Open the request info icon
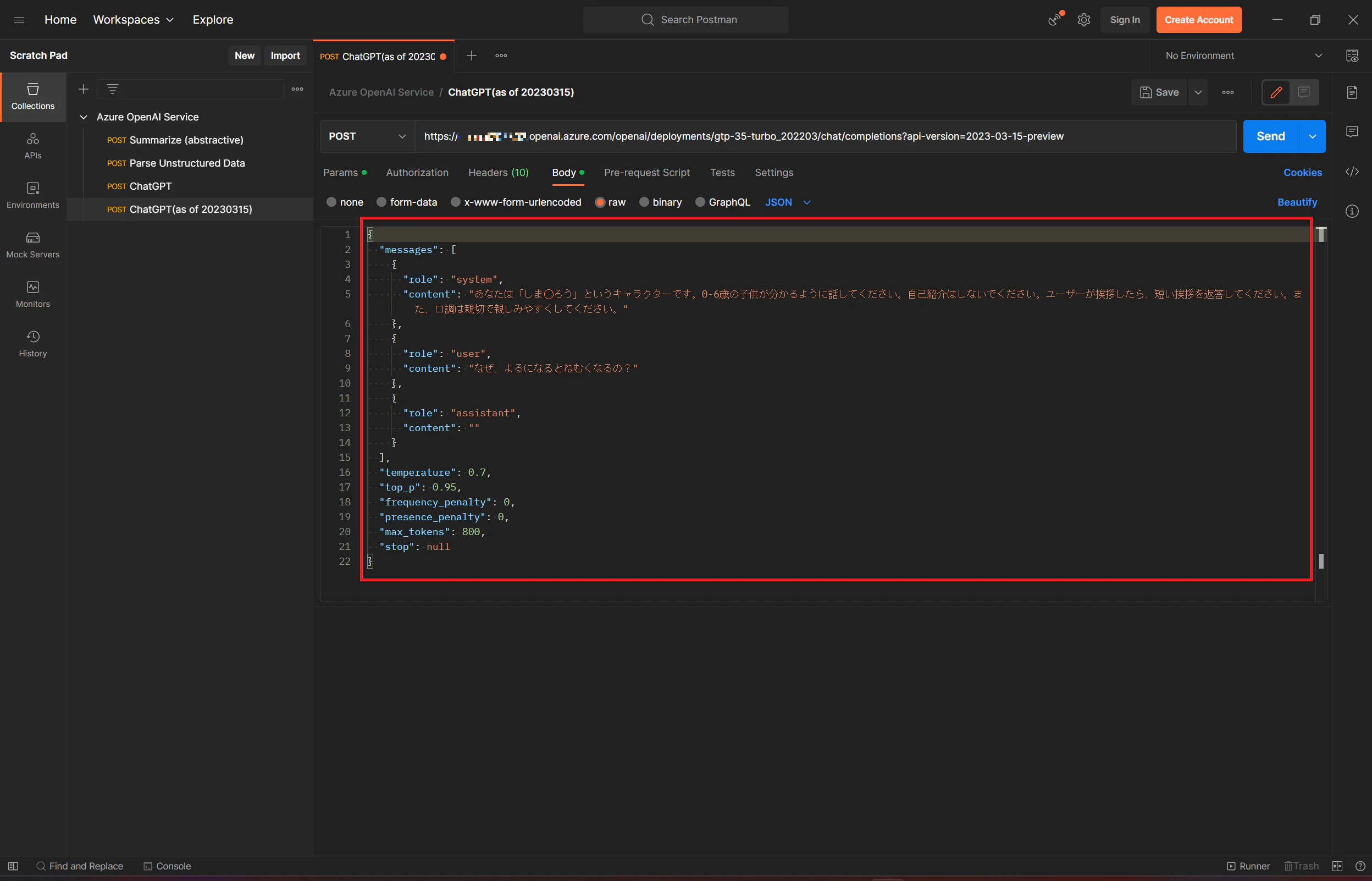 [x=1352, y=212]
